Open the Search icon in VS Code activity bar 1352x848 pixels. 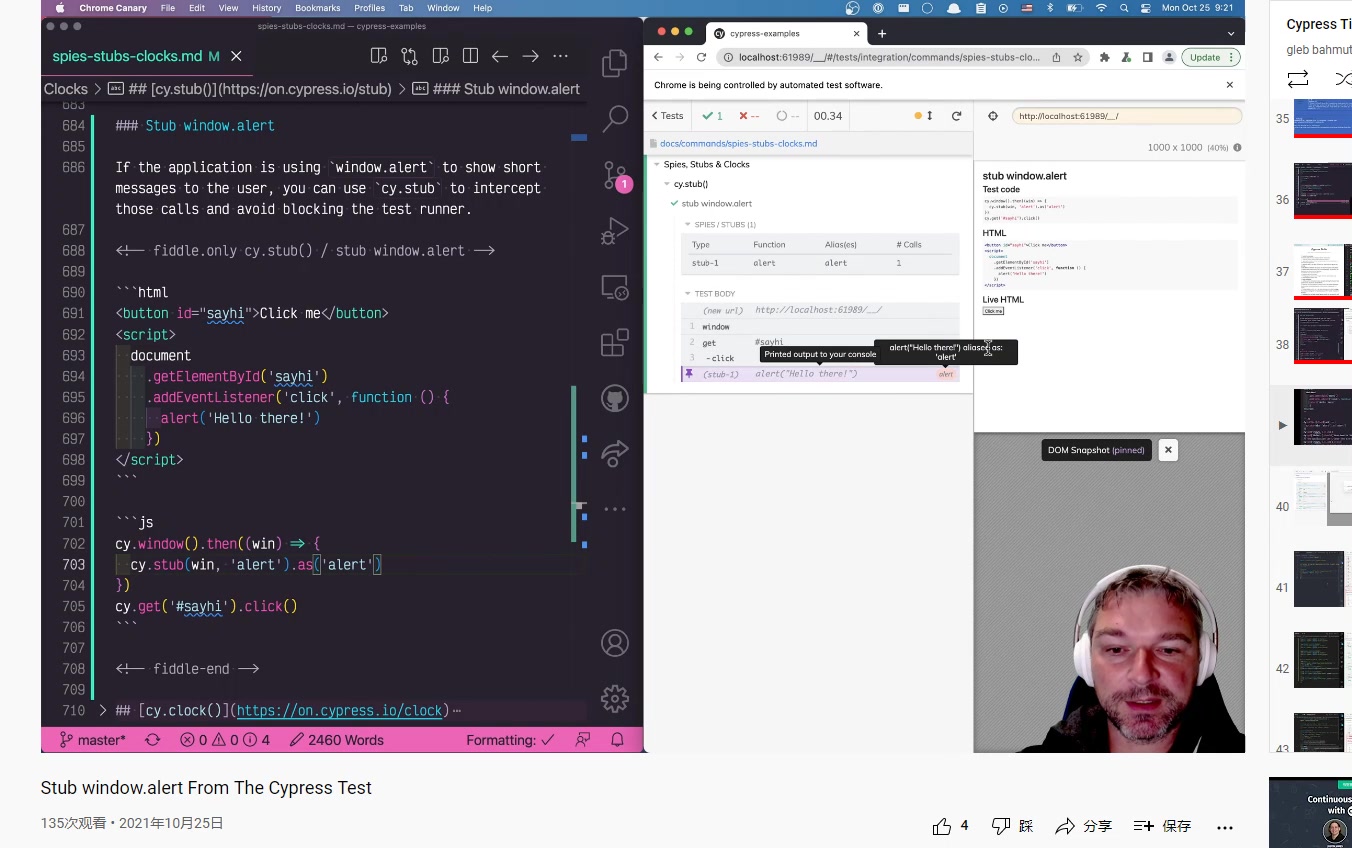[614, 120]
